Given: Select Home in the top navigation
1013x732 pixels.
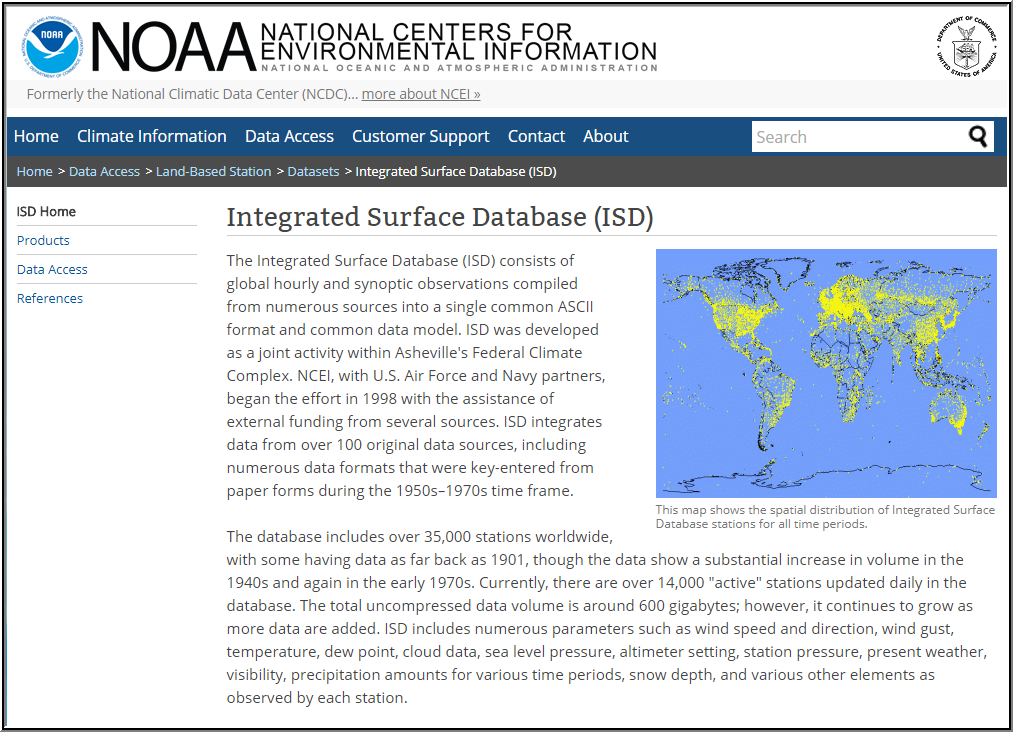Looking at the screenshot, I should point(36,136).
